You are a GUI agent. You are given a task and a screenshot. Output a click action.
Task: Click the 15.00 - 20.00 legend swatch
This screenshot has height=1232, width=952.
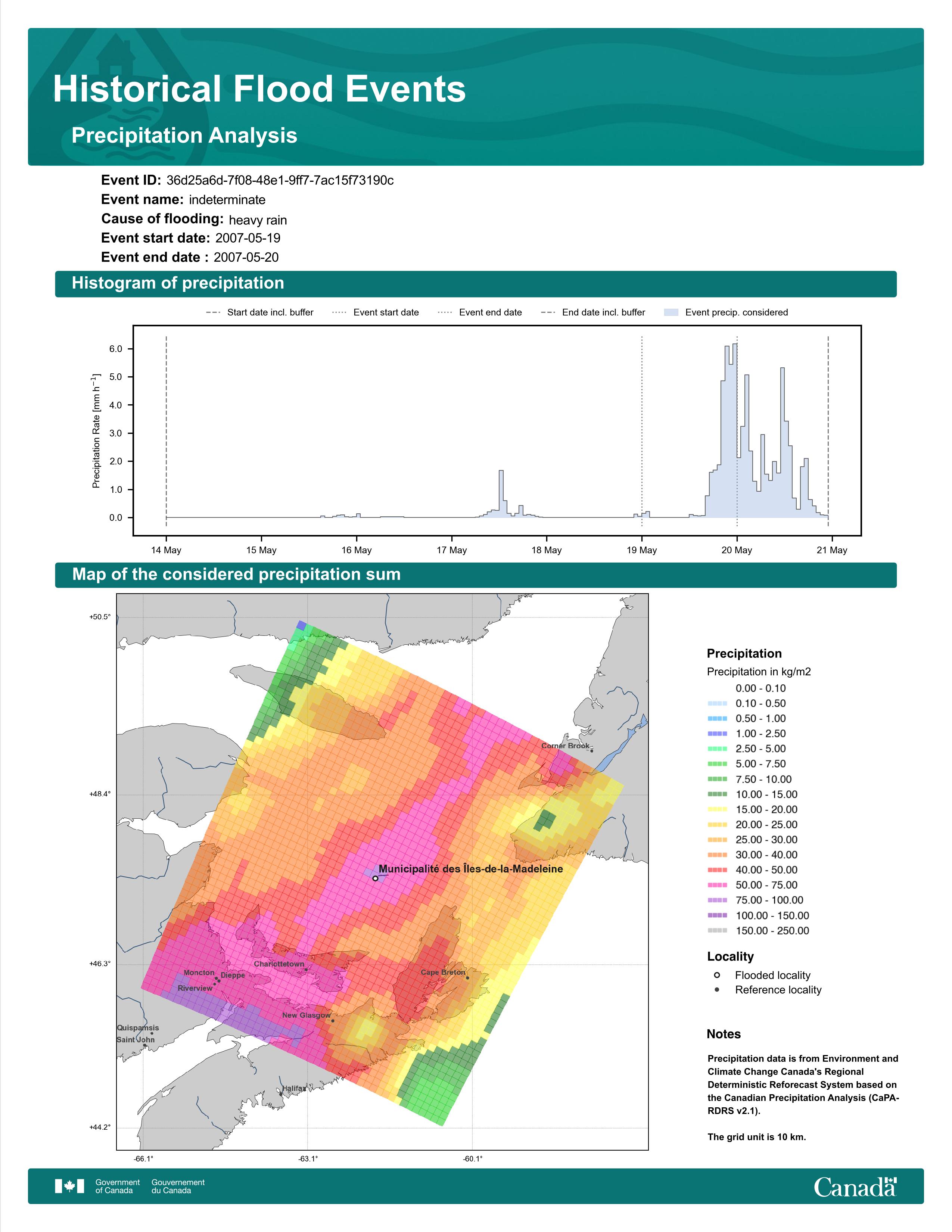(x=718, y=809)
